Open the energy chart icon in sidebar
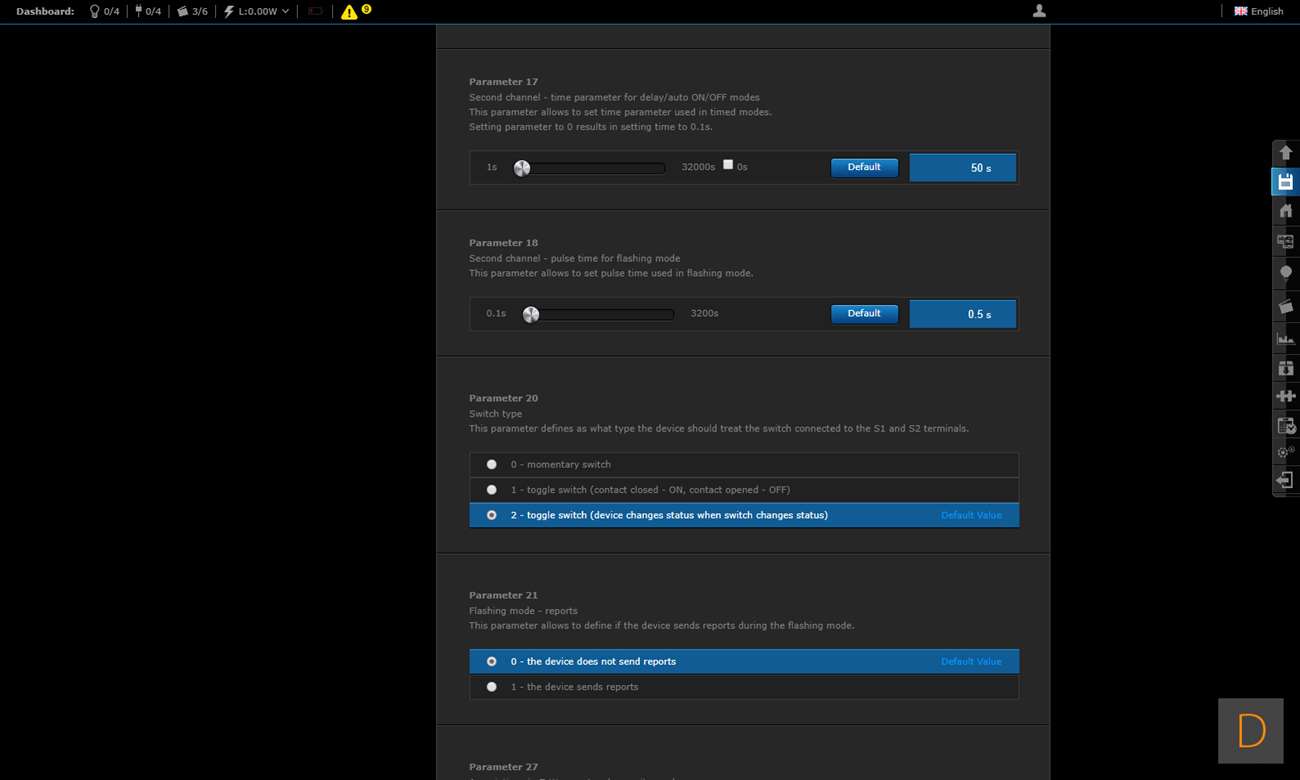The width and height of the screenshot is (1300, 780). click(x=1285, y=338)
